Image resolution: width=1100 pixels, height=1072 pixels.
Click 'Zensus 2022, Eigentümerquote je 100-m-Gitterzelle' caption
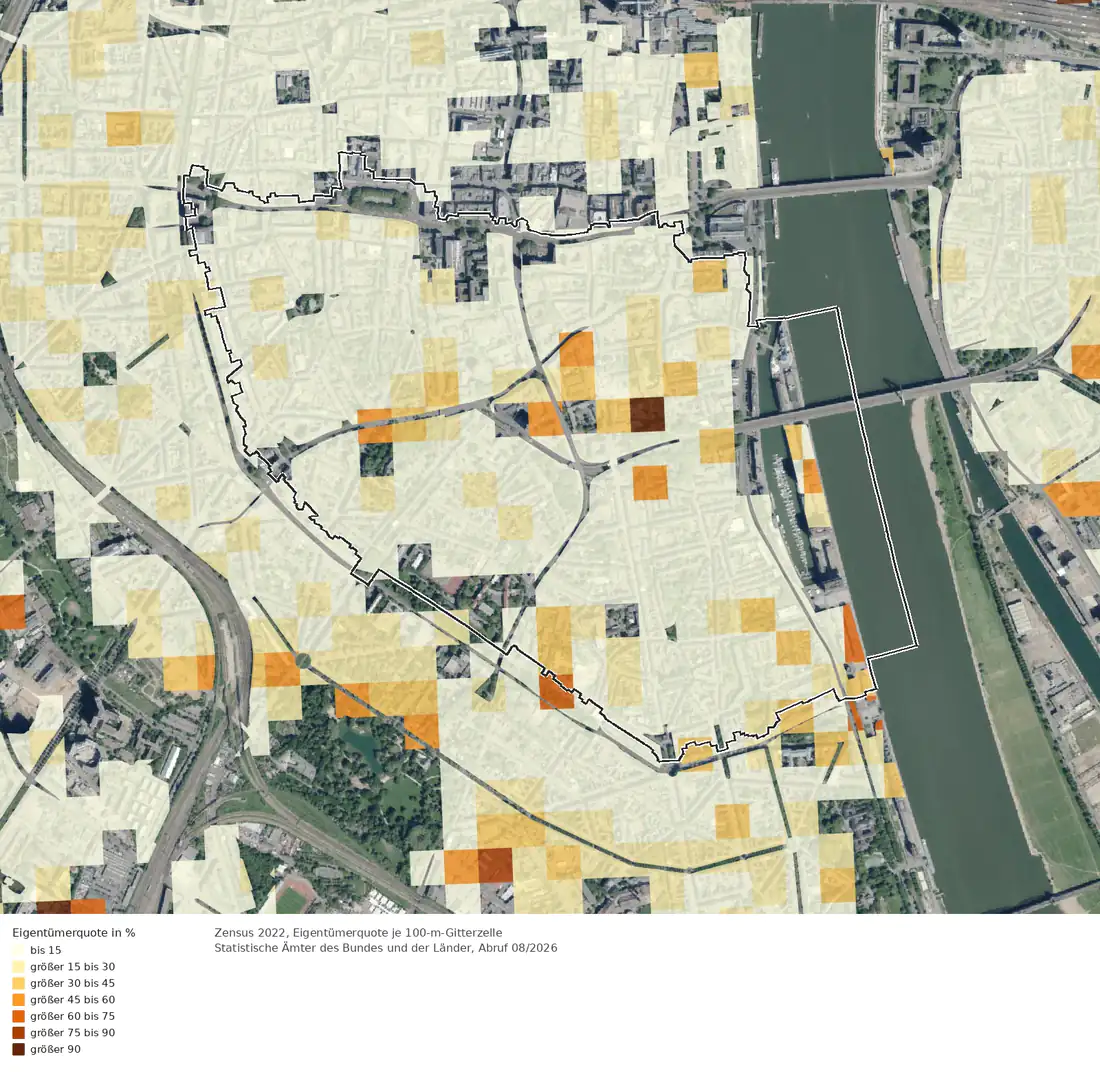click(x=358, y=932)
